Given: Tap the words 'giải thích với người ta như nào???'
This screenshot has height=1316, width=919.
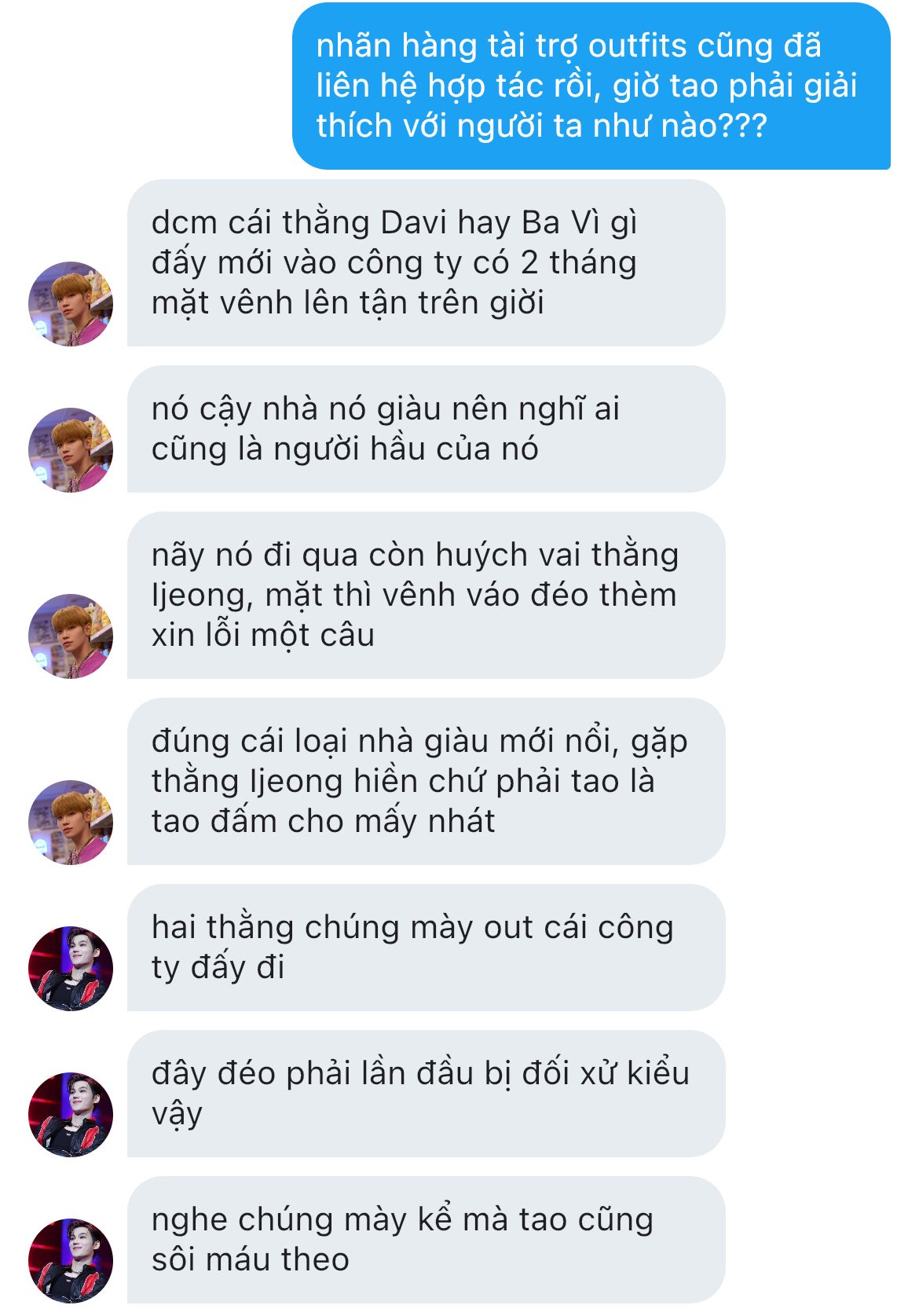Looking at the screenshot, I should [x=586, y=106].
